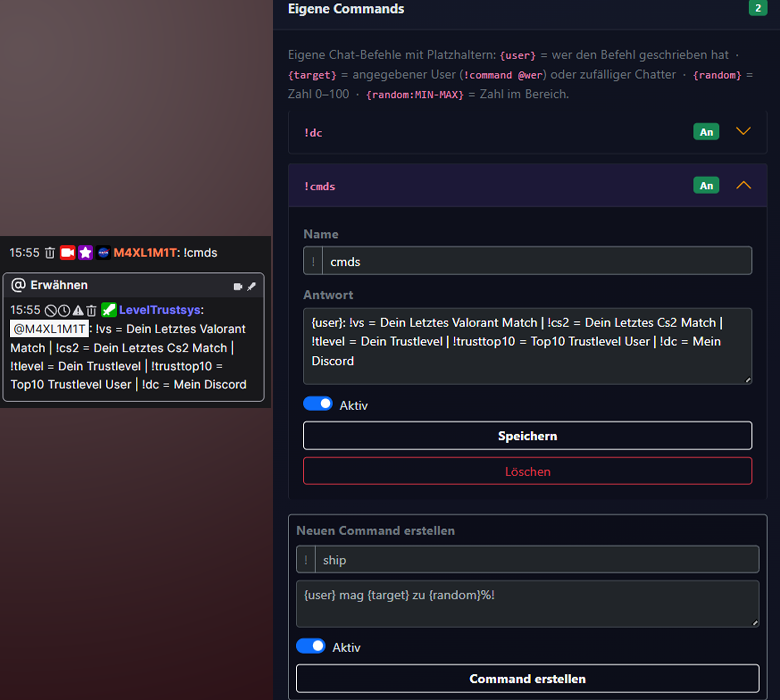Delete M4XL1M1T's !cmds message via trash icon
780x700 pixels.
[50, 253]
